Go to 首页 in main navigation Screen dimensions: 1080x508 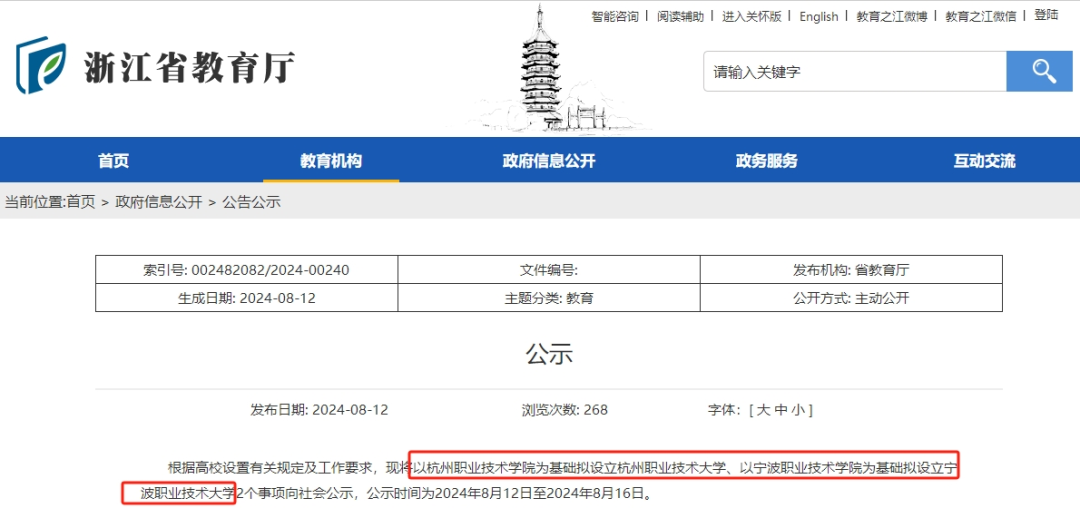pyautogui.click(x=114, y=161)
